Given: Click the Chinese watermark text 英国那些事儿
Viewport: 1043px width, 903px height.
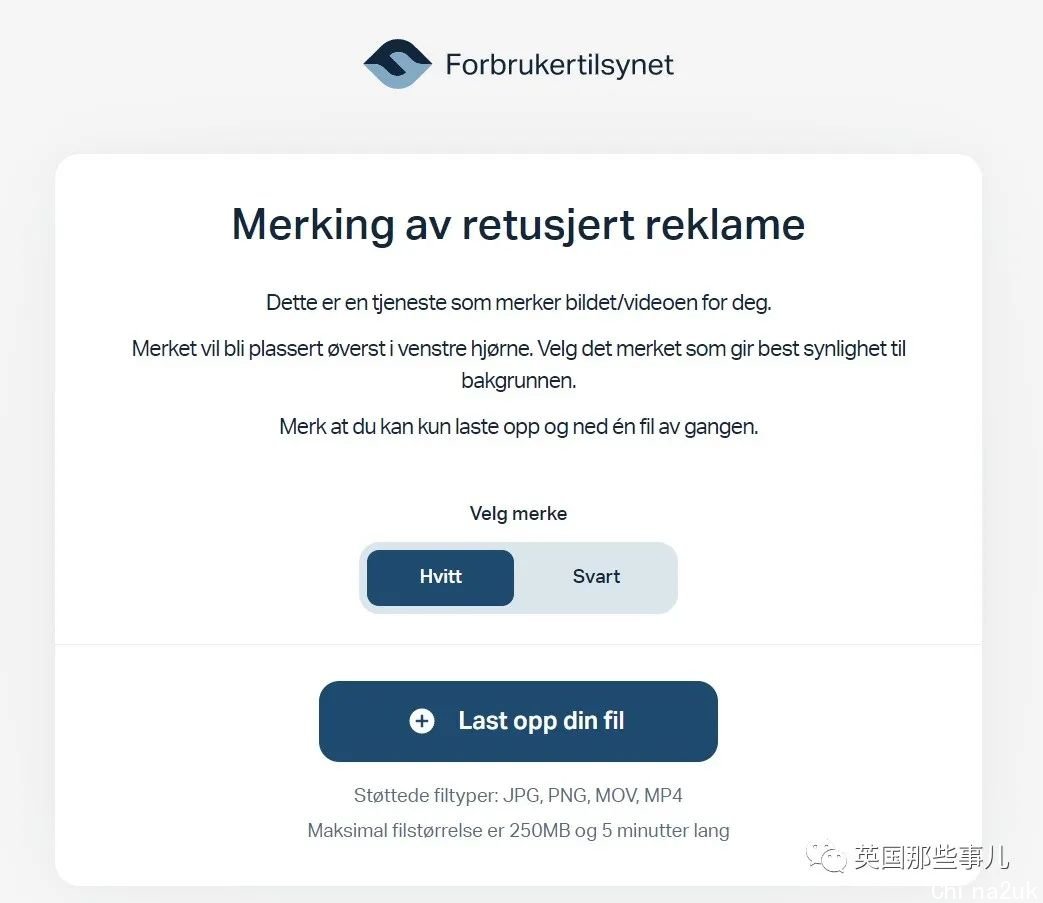Looking at the screenshot, I should tap(932, 857).
